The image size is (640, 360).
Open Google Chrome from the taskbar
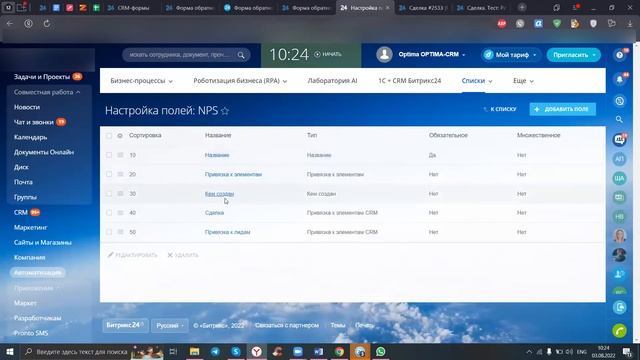339,351
